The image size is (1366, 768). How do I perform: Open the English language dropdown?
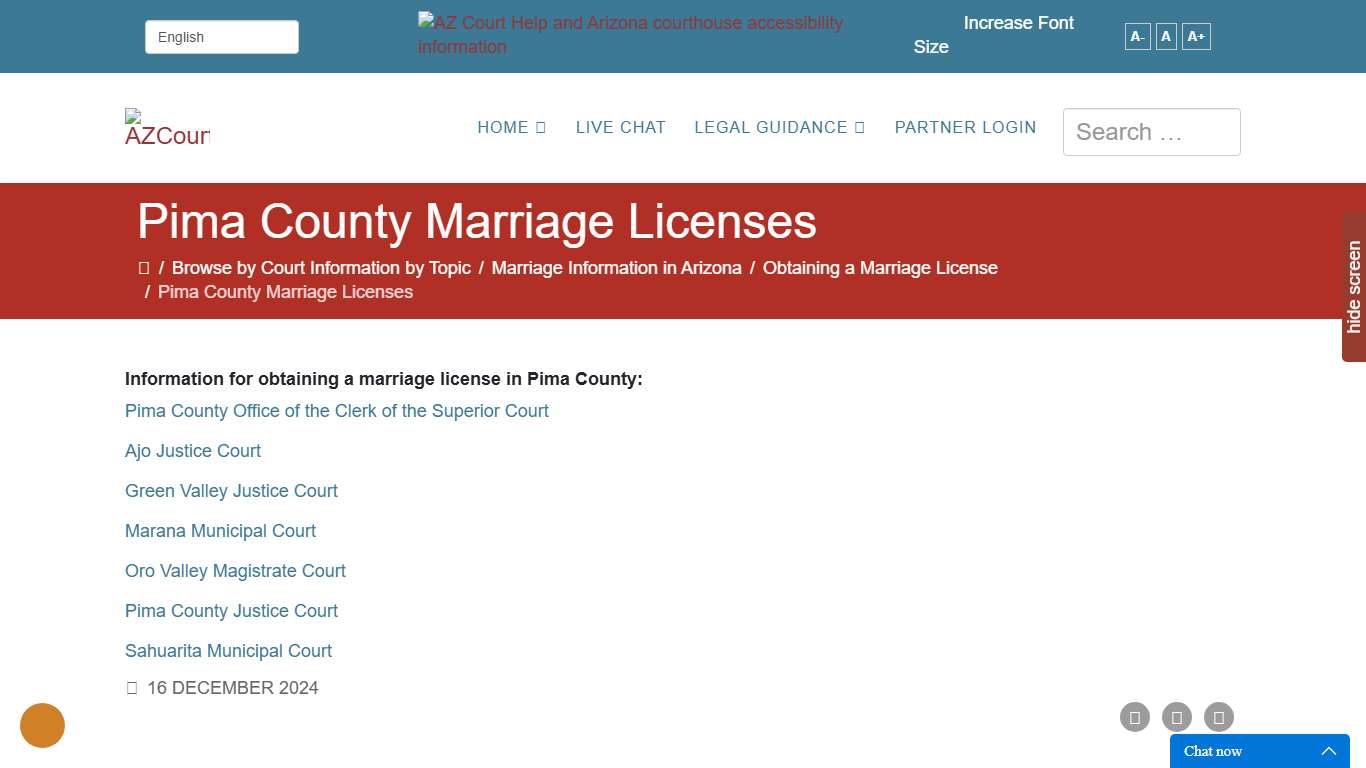click(x=221, y=36)
